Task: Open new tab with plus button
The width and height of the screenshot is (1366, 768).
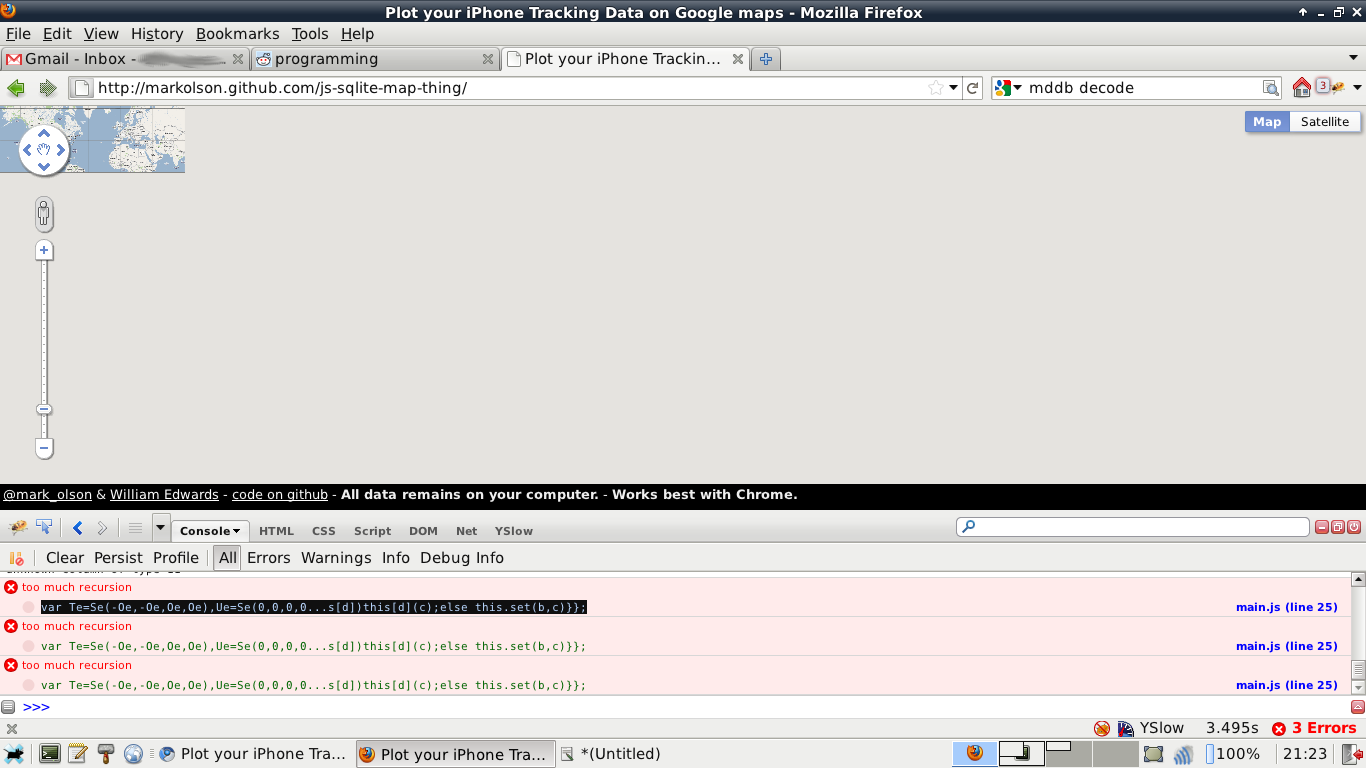Action: click(x=765, y=59)
